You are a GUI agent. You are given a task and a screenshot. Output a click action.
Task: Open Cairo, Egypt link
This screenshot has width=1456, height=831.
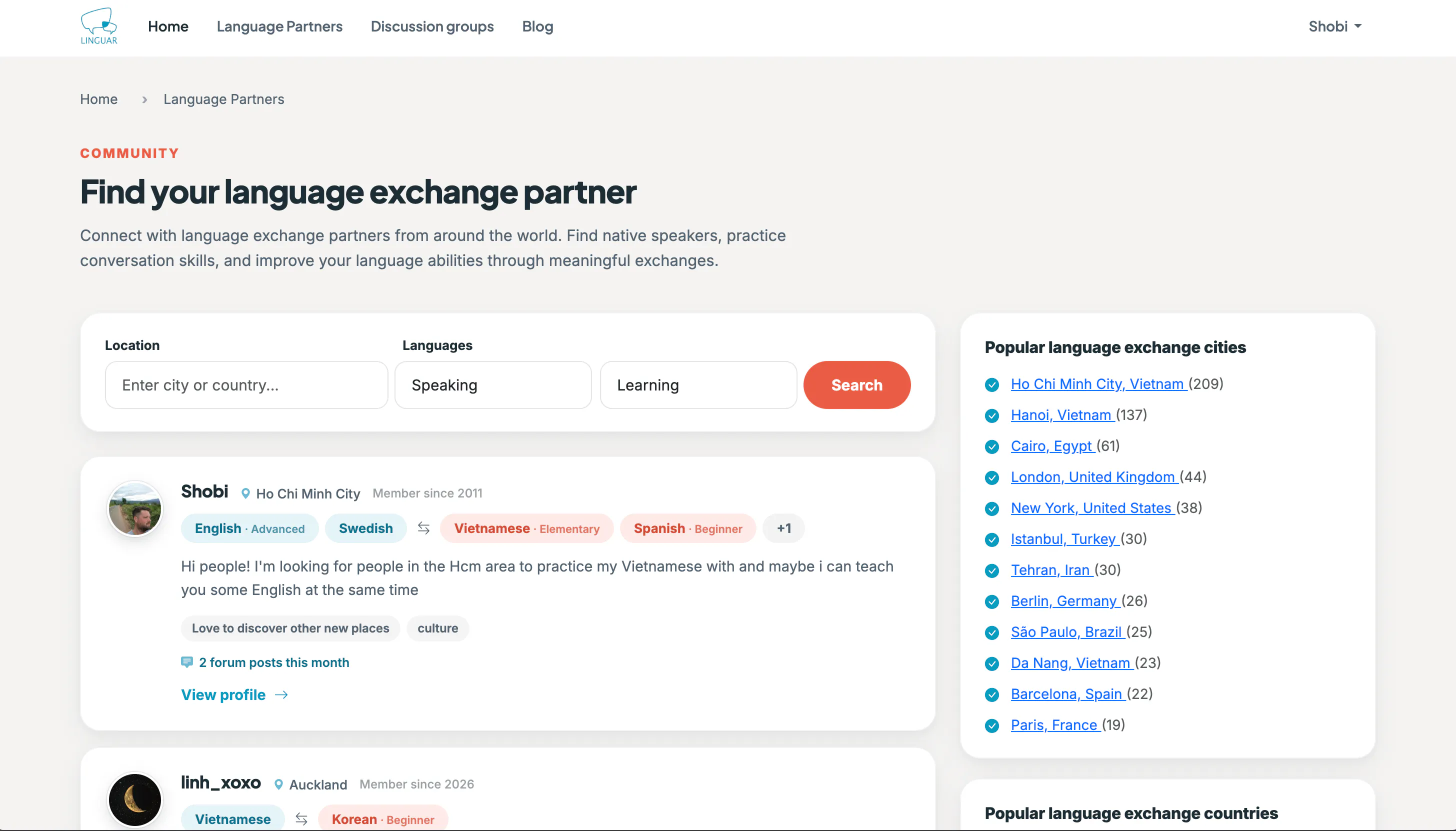[x=1052, y=445]
